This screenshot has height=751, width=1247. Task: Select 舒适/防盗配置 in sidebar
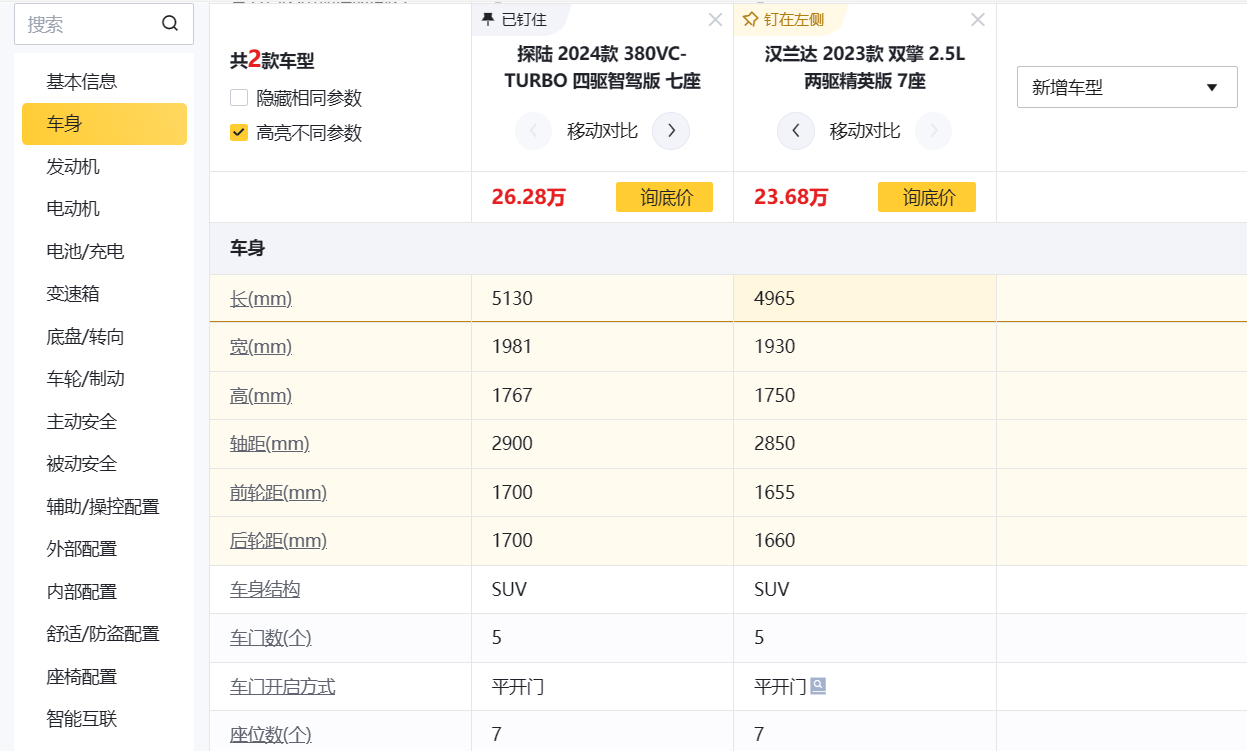tap(104, 634)
